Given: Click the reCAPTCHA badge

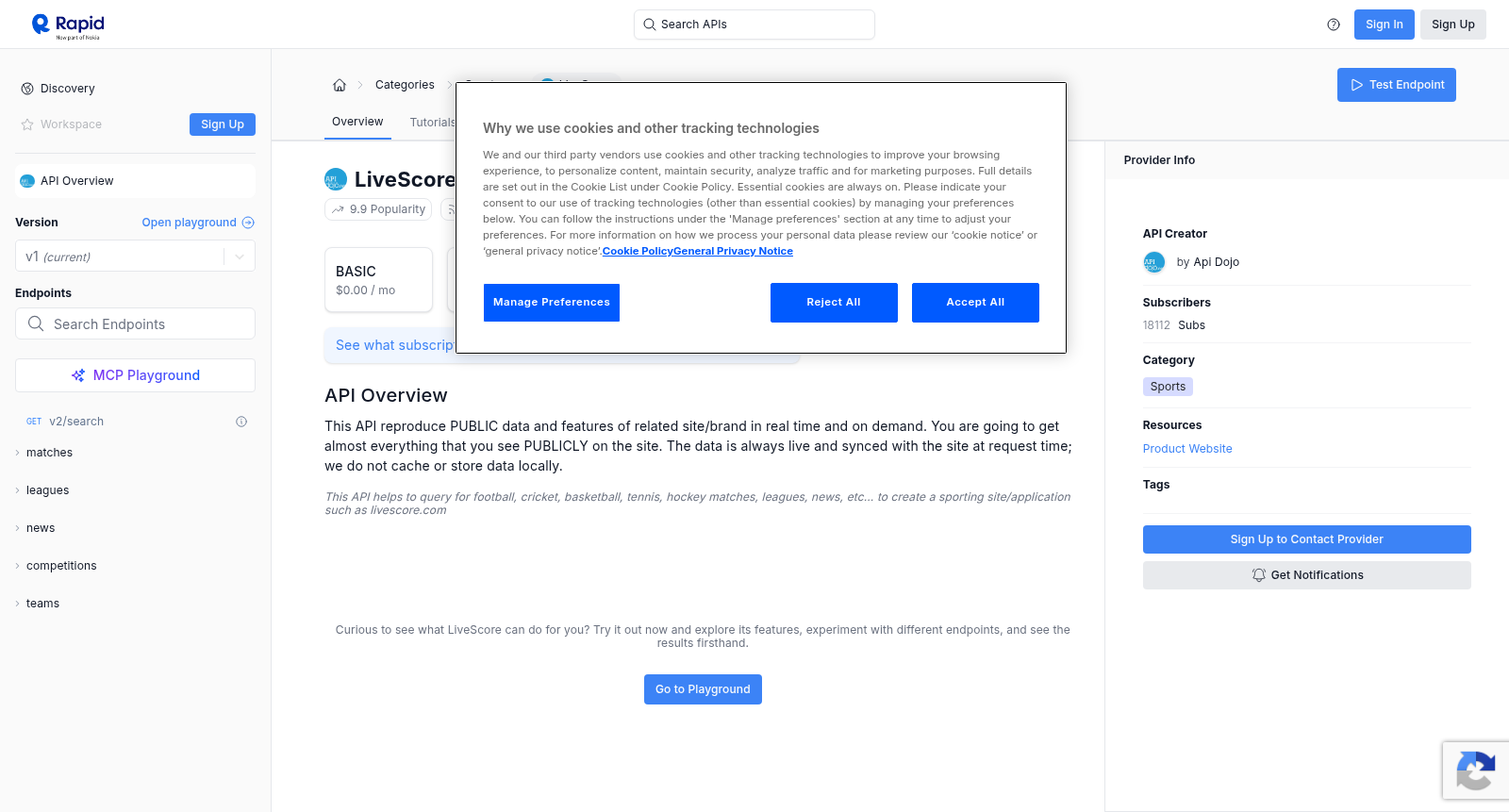Looking at the screenshot, I should 1475,771.
